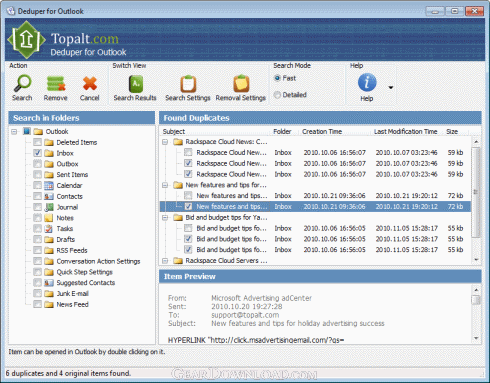This screenshot has width=490, height=383.
Task: Check the Contacts folder checkbox
Action: pyautogui.click(x=38, y=196)
